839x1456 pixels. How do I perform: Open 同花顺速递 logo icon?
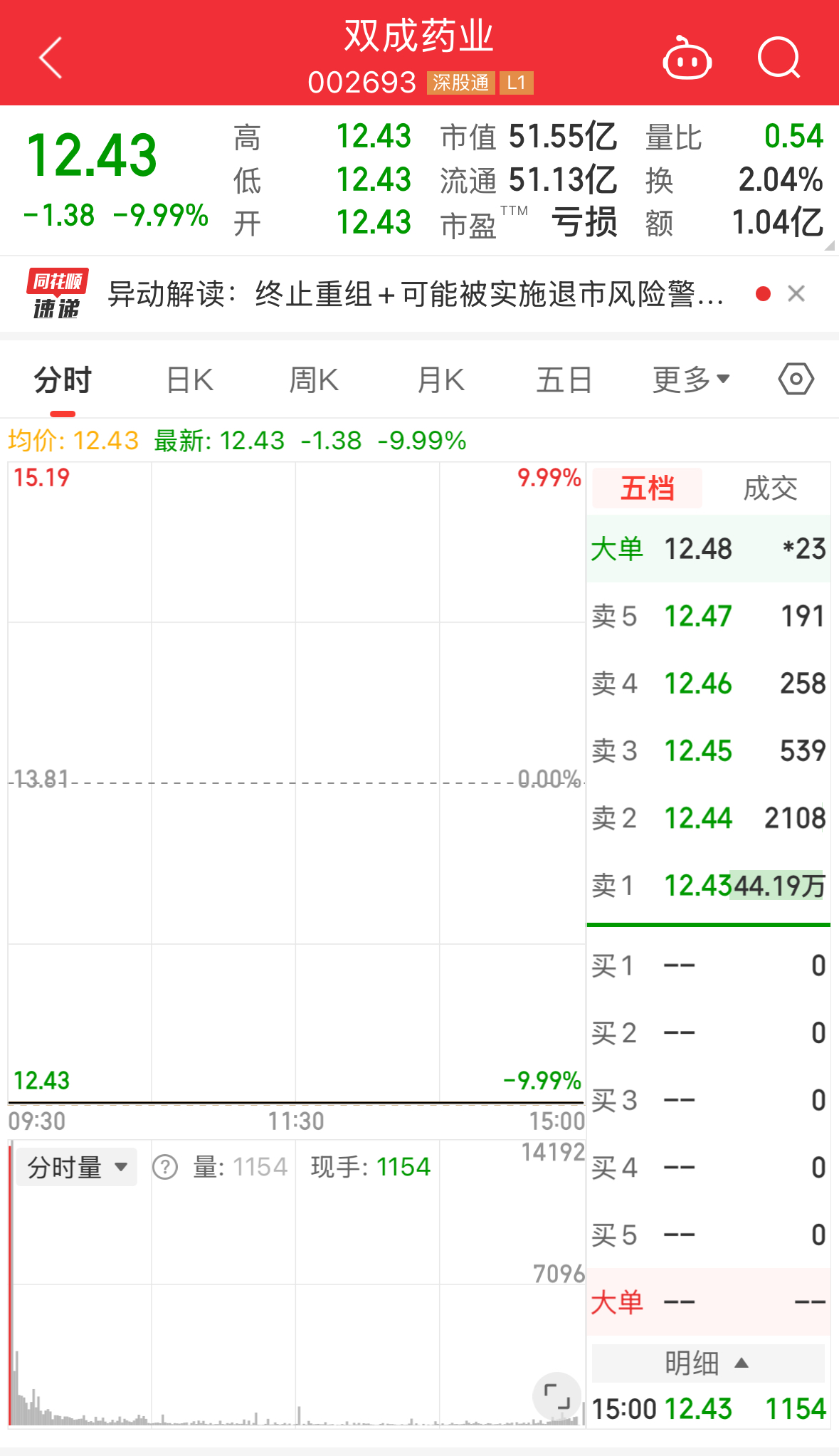(57, 293)
